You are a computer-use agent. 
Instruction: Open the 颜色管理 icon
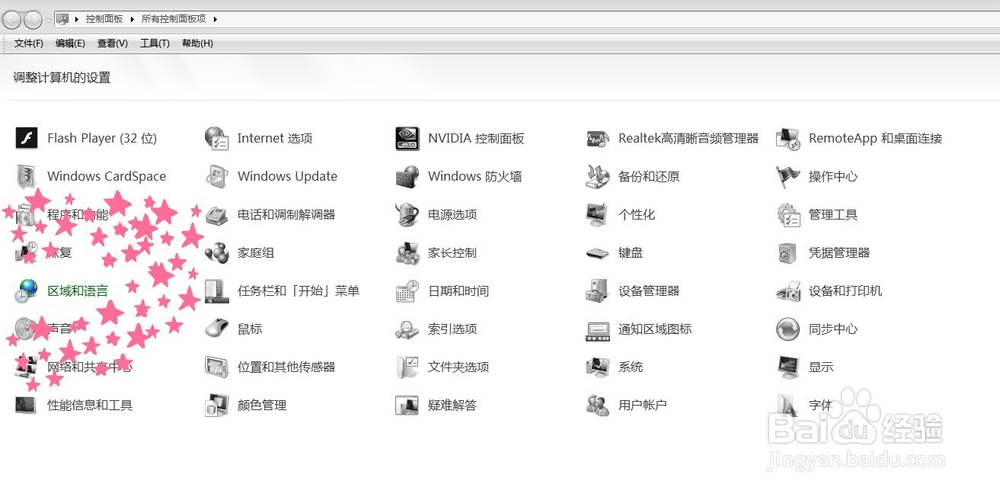pos(217,405)
